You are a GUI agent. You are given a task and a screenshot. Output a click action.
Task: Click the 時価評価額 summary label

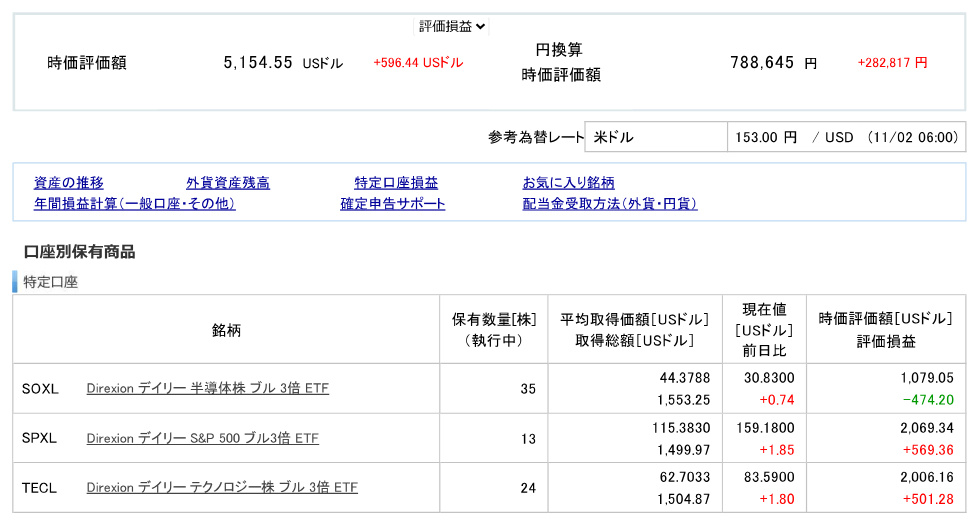click(87, 63)
